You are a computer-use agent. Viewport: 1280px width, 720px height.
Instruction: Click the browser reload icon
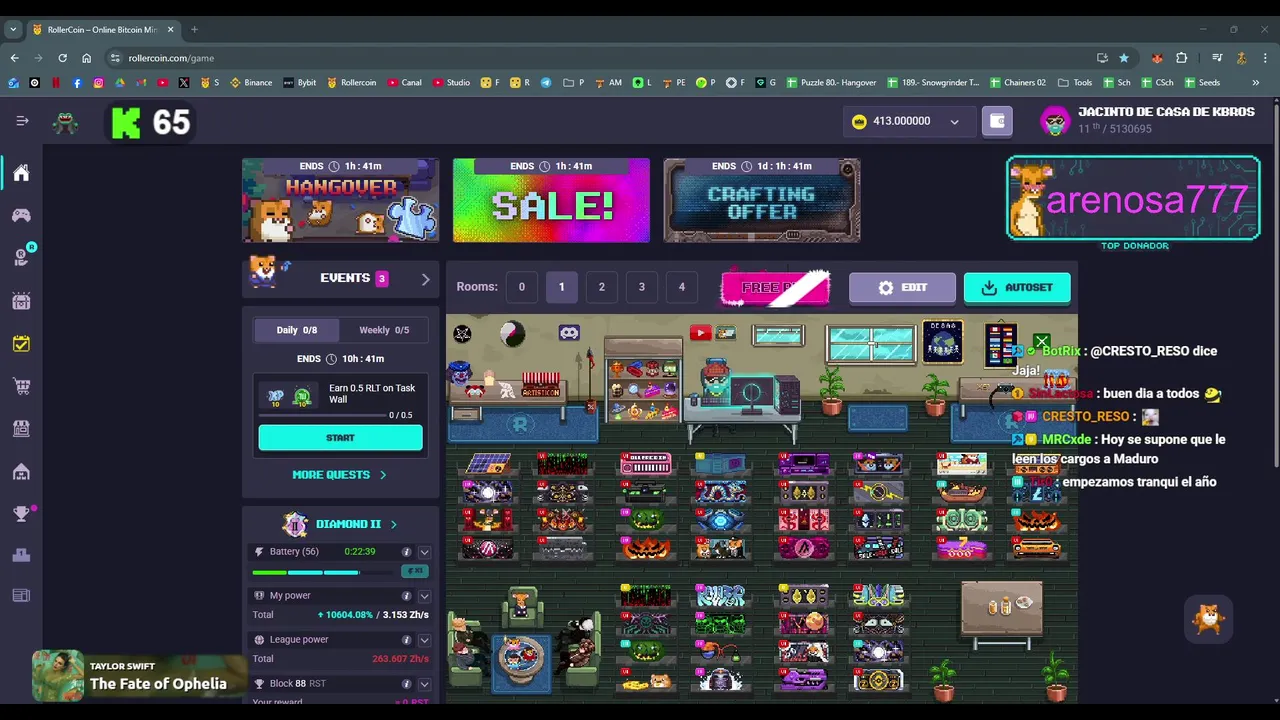pyautogui.click(x=62, y=58)
